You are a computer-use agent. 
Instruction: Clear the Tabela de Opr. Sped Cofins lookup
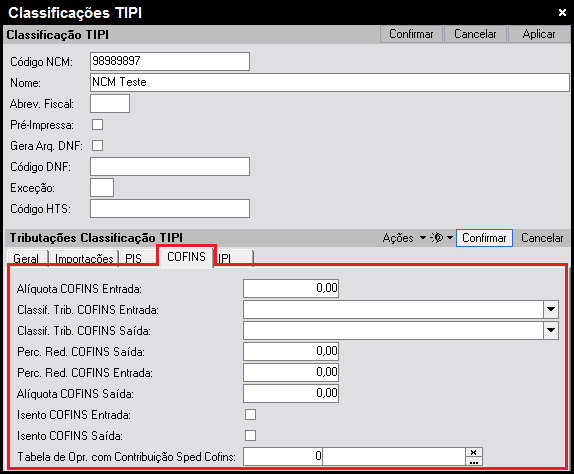pyautogui.click(x=474, y=452)
